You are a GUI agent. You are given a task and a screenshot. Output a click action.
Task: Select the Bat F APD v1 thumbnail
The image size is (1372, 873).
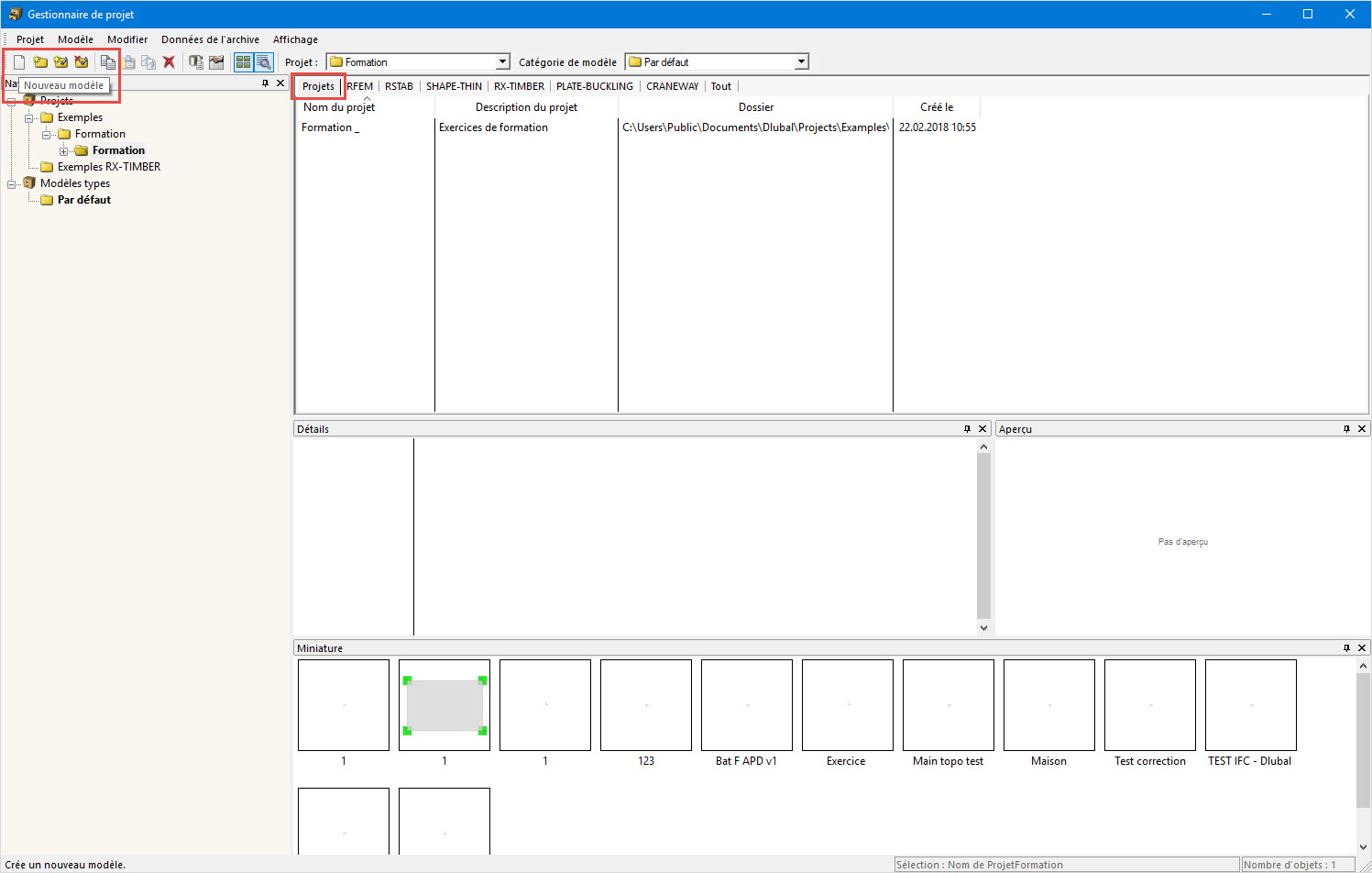tap(746, 705)
